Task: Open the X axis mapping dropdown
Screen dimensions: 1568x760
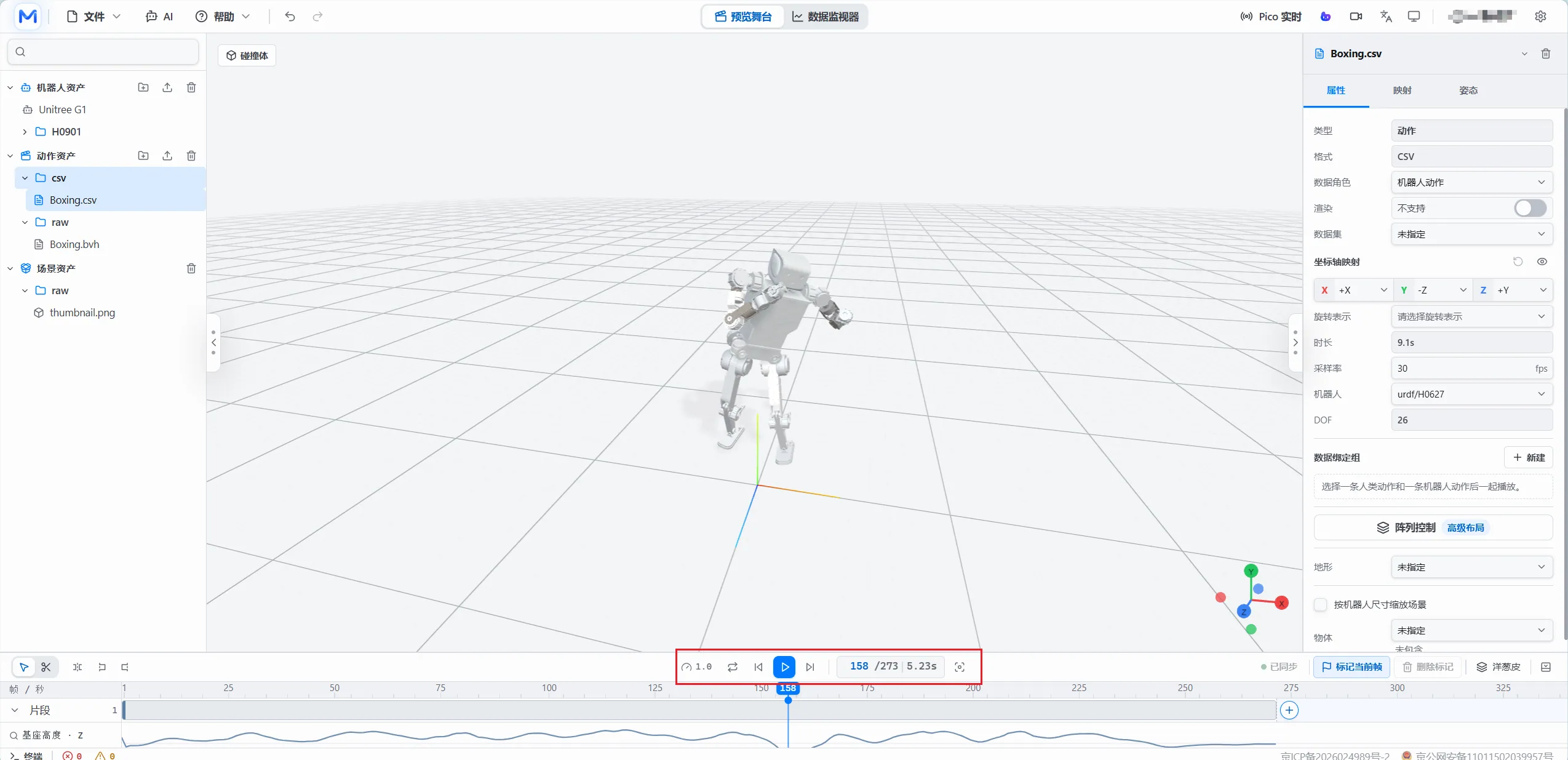Action: [x=1354, y=290]
